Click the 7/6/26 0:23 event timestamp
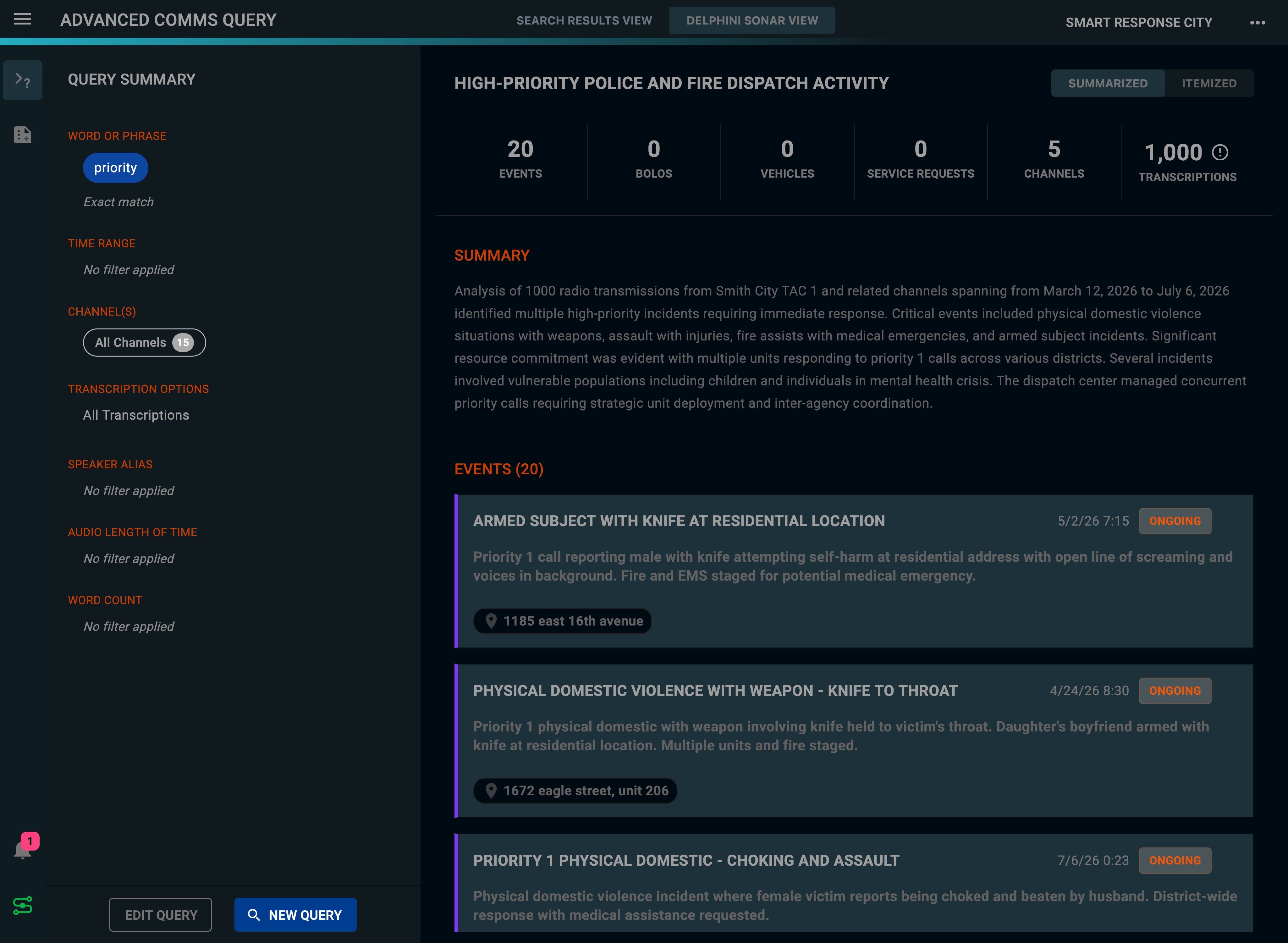1288x943 pixels. 1093,860
